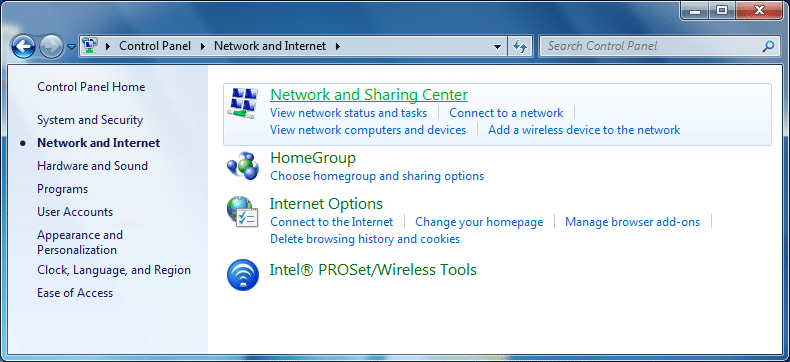Click View network status and tasks
The height and width of the screenshot is (362, 790).
pos(349,113)
